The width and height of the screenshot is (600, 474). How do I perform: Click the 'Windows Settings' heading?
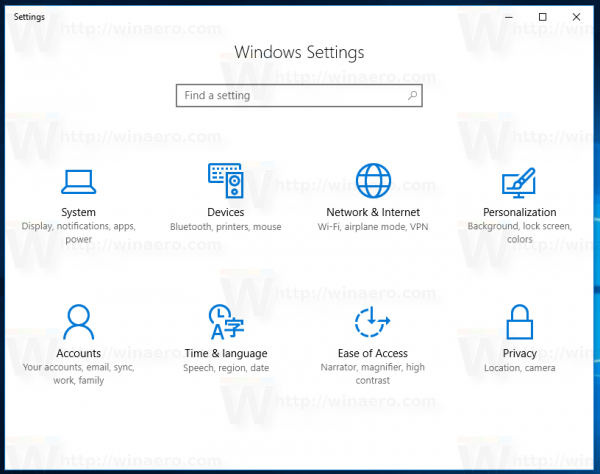[x=299, y=52]
